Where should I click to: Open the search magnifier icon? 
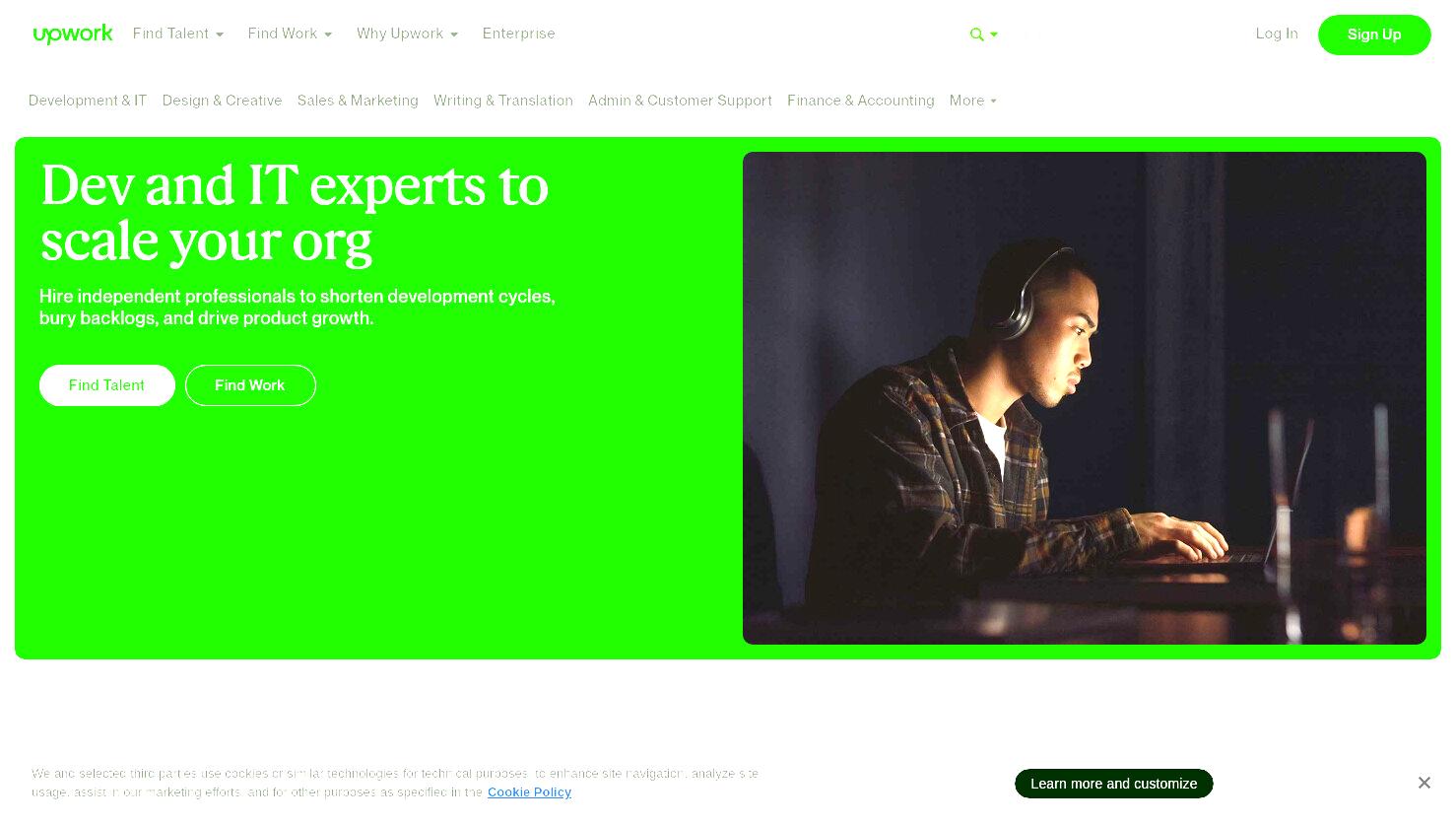click(976, 34)
